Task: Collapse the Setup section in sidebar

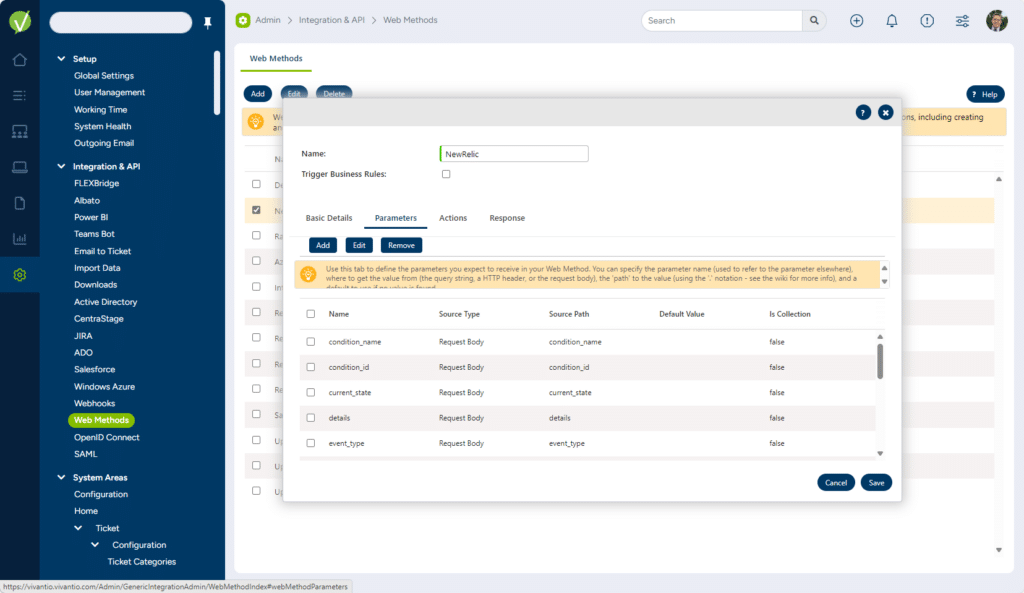Action: pyautogui.click(x=62, y=59)
